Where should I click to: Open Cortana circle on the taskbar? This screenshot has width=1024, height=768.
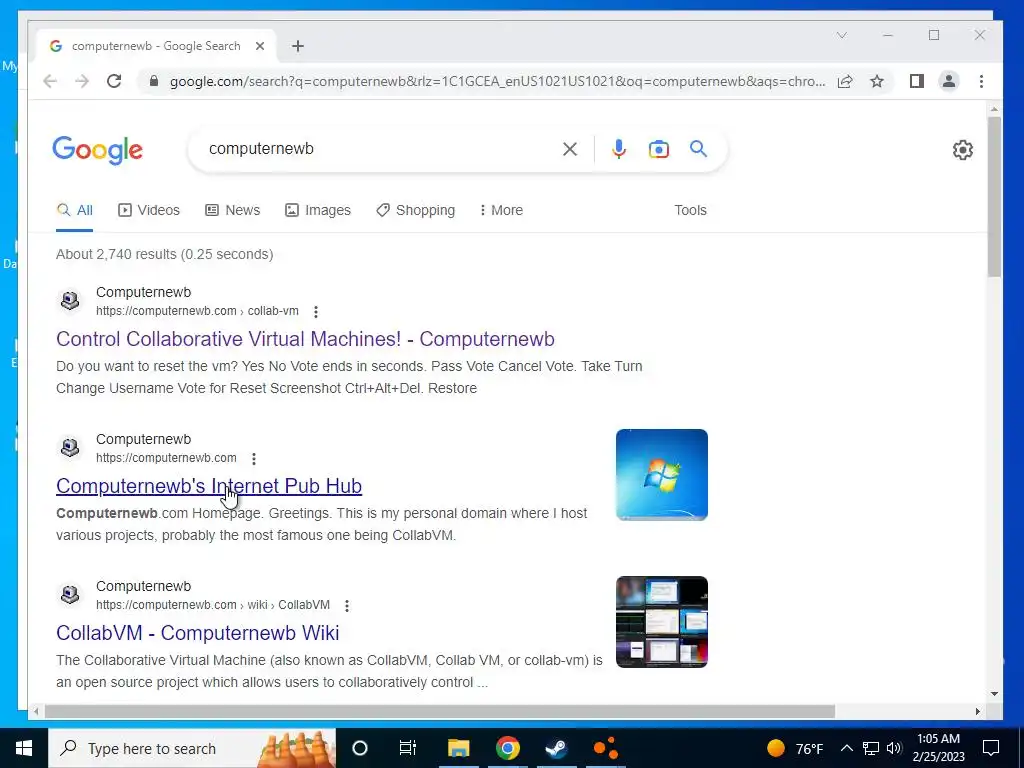click(x=360, y=748)
